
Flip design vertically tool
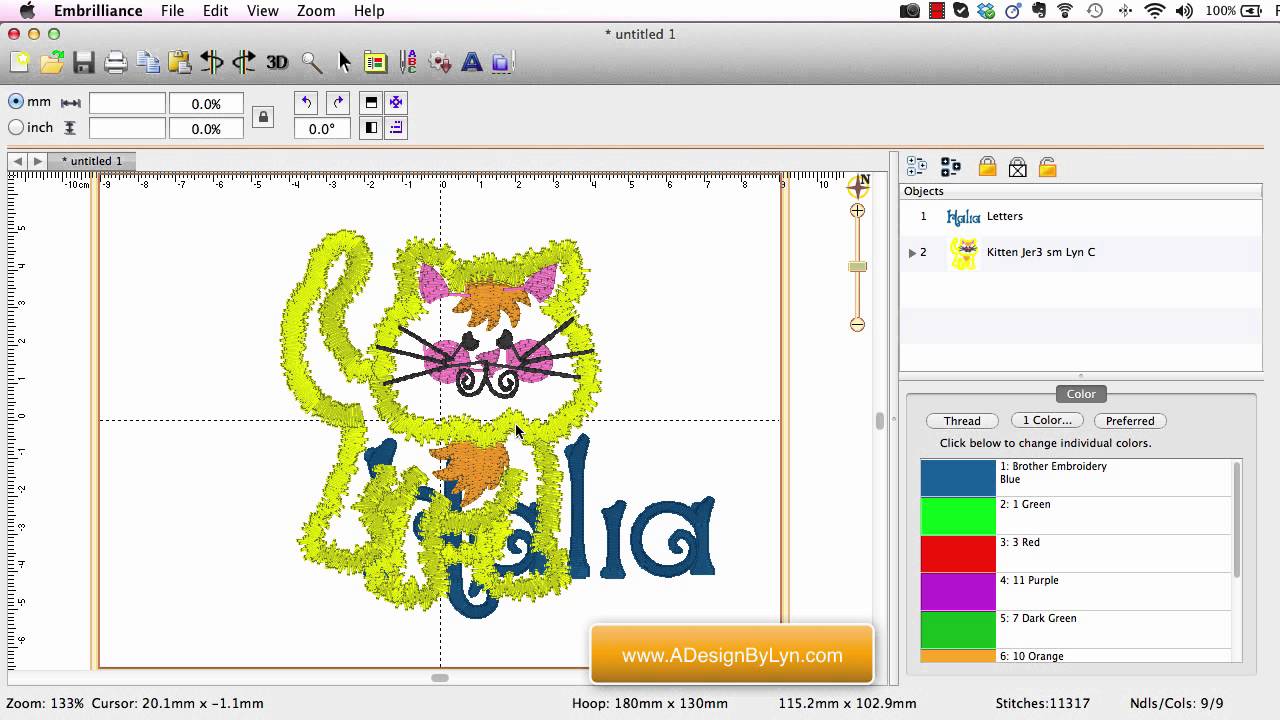[244, 62]
